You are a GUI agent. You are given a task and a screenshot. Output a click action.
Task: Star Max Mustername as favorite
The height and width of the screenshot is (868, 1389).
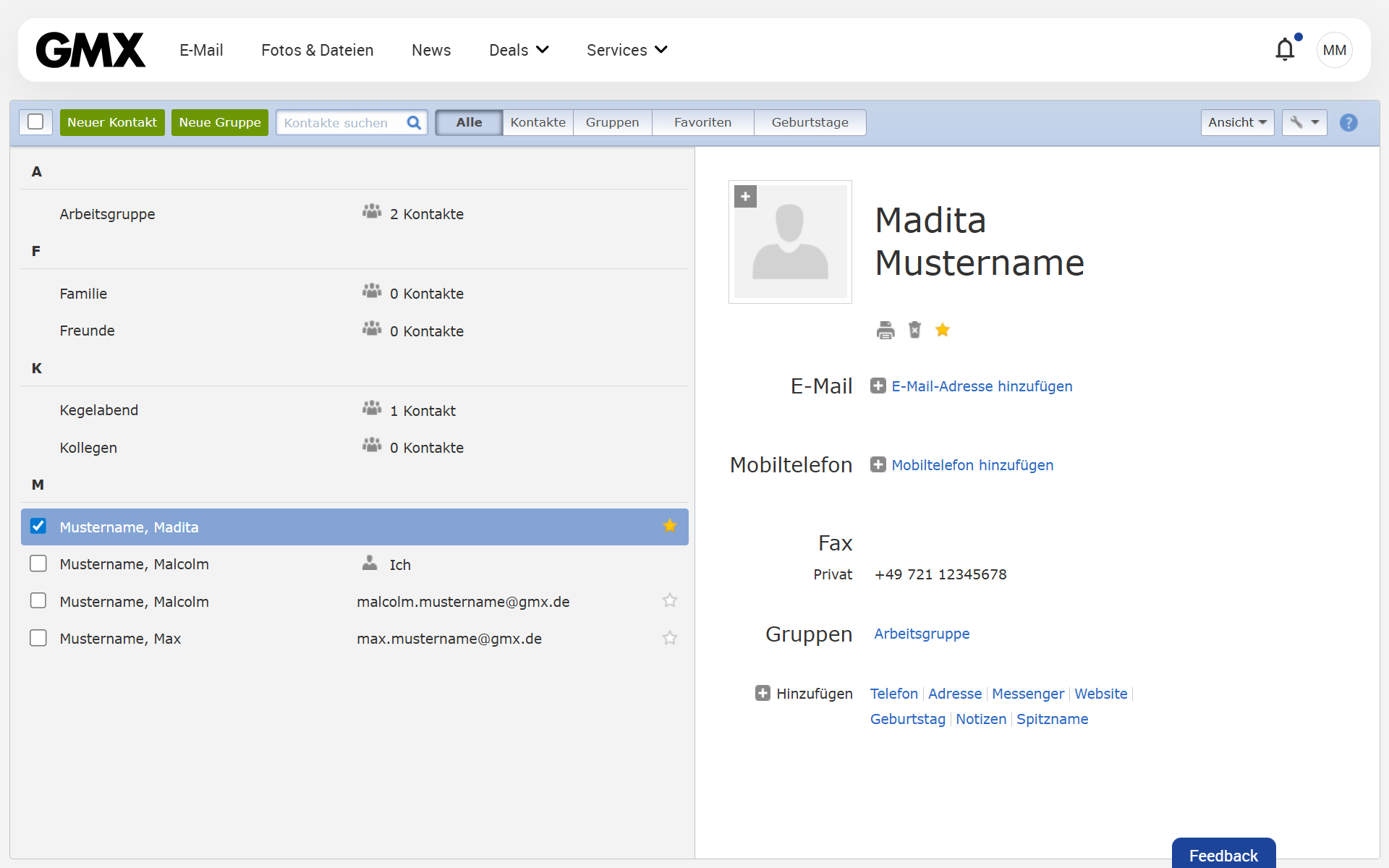tap(669, 638)
